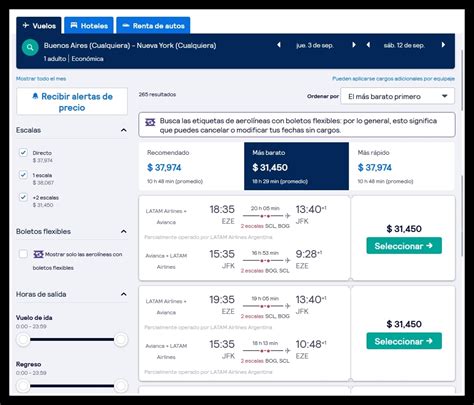474x405 pixels.
Task: Select the flight departing EZE at 19:35
Action: 404,341
